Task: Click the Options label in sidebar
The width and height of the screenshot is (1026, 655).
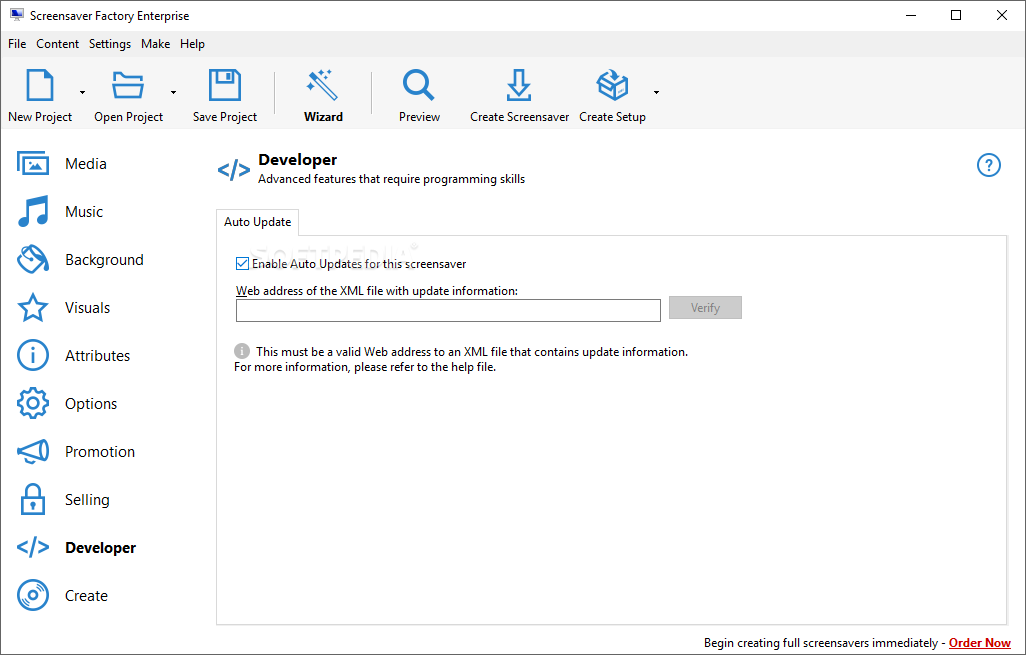Action: pyautogui.click(x=91, y=404)
